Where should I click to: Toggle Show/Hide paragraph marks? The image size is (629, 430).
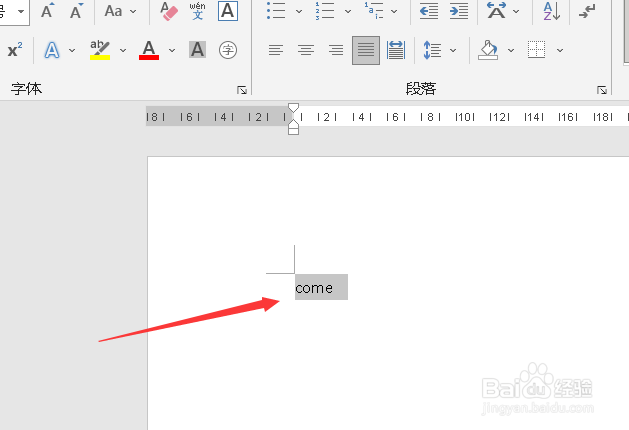pyautogui.click(x=587, y=11)
